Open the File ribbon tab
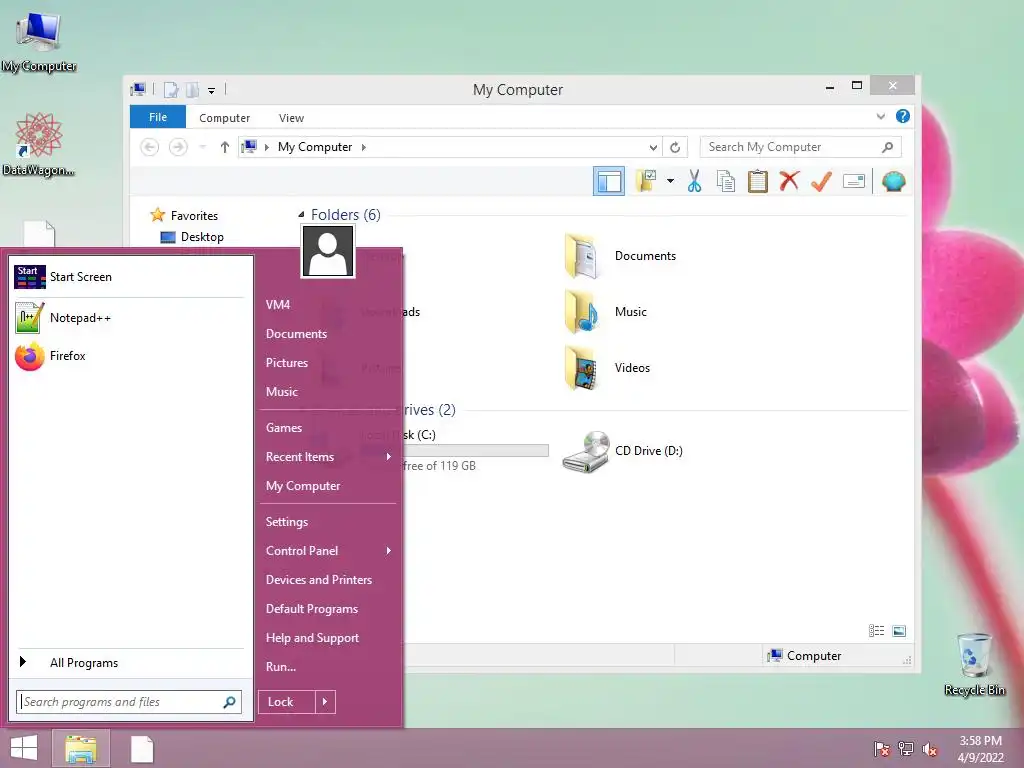This screenshot has height=768, width=1024. coord(158,117)
